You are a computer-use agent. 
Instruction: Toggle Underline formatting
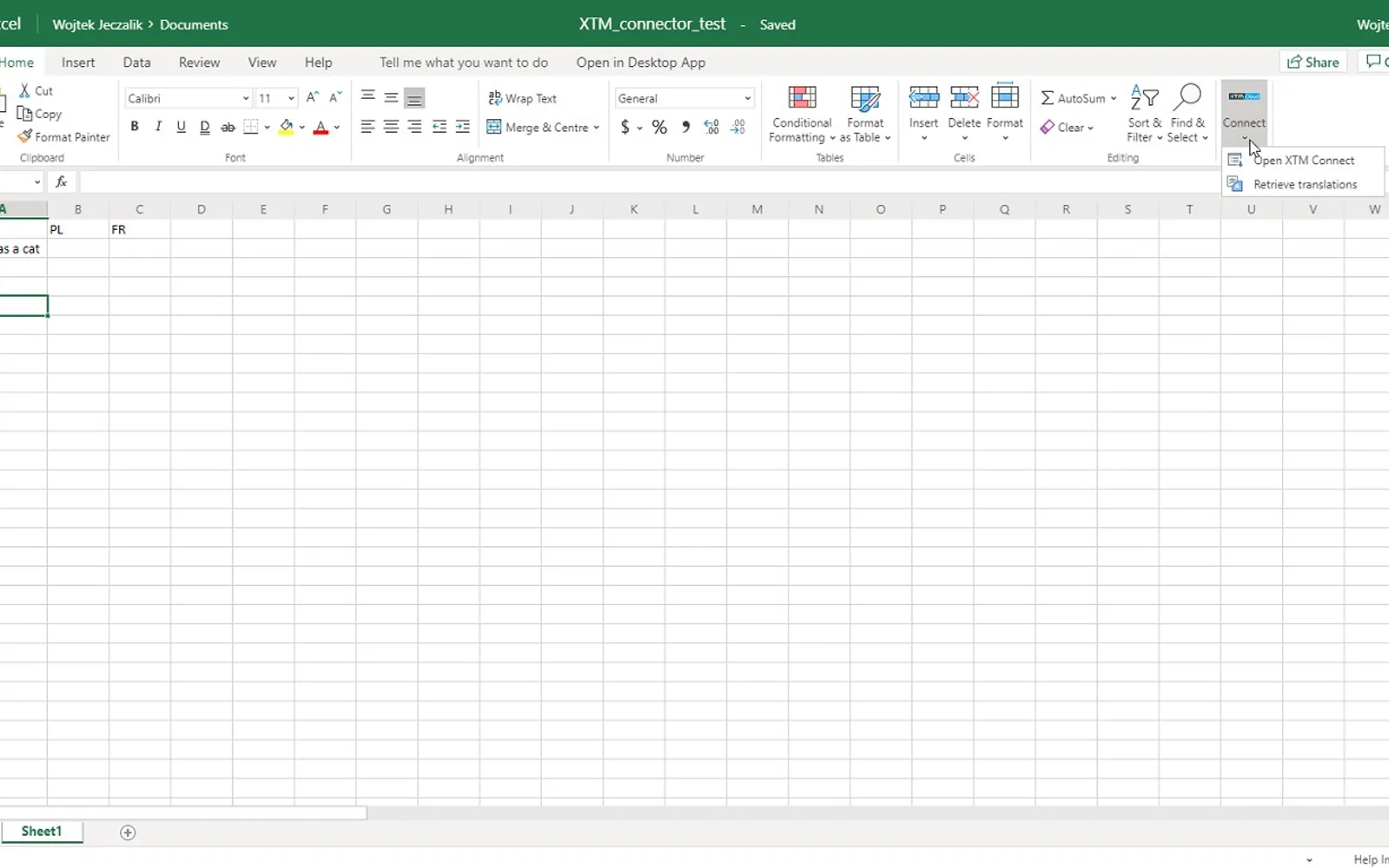coord(181,127)
